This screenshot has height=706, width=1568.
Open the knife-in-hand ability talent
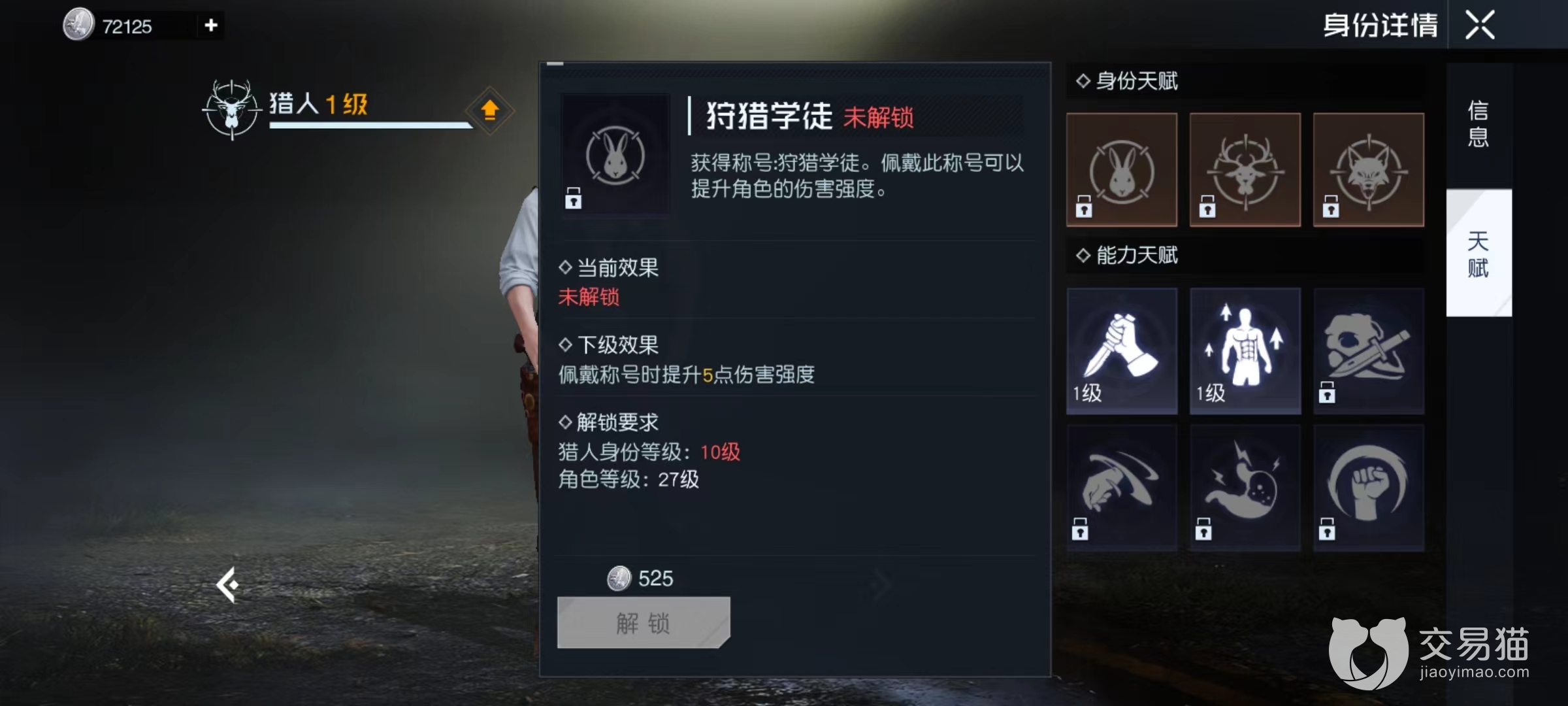click(1122, 351)
